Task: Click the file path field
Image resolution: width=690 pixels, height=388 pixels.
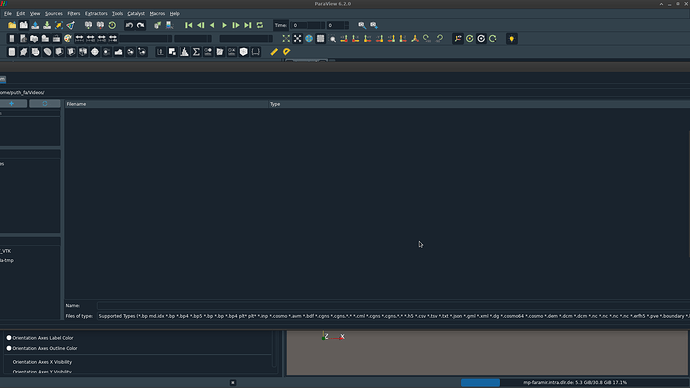Action: click(x=345, y=92)
